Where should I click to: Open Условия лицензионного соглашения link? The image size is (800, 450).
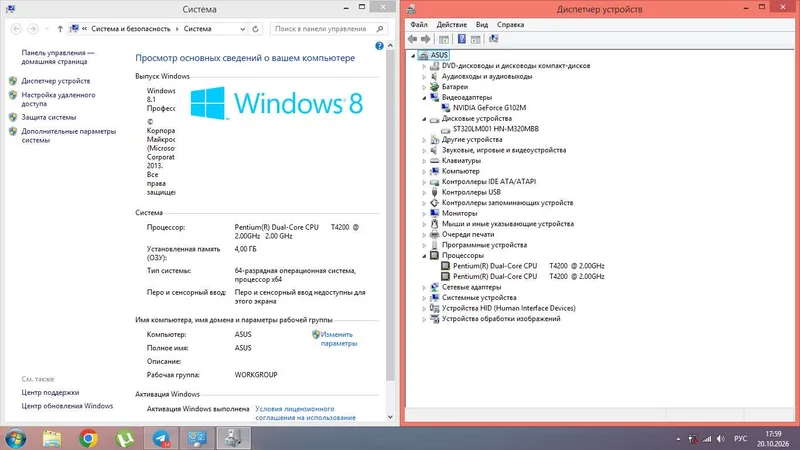coord(305,413)
